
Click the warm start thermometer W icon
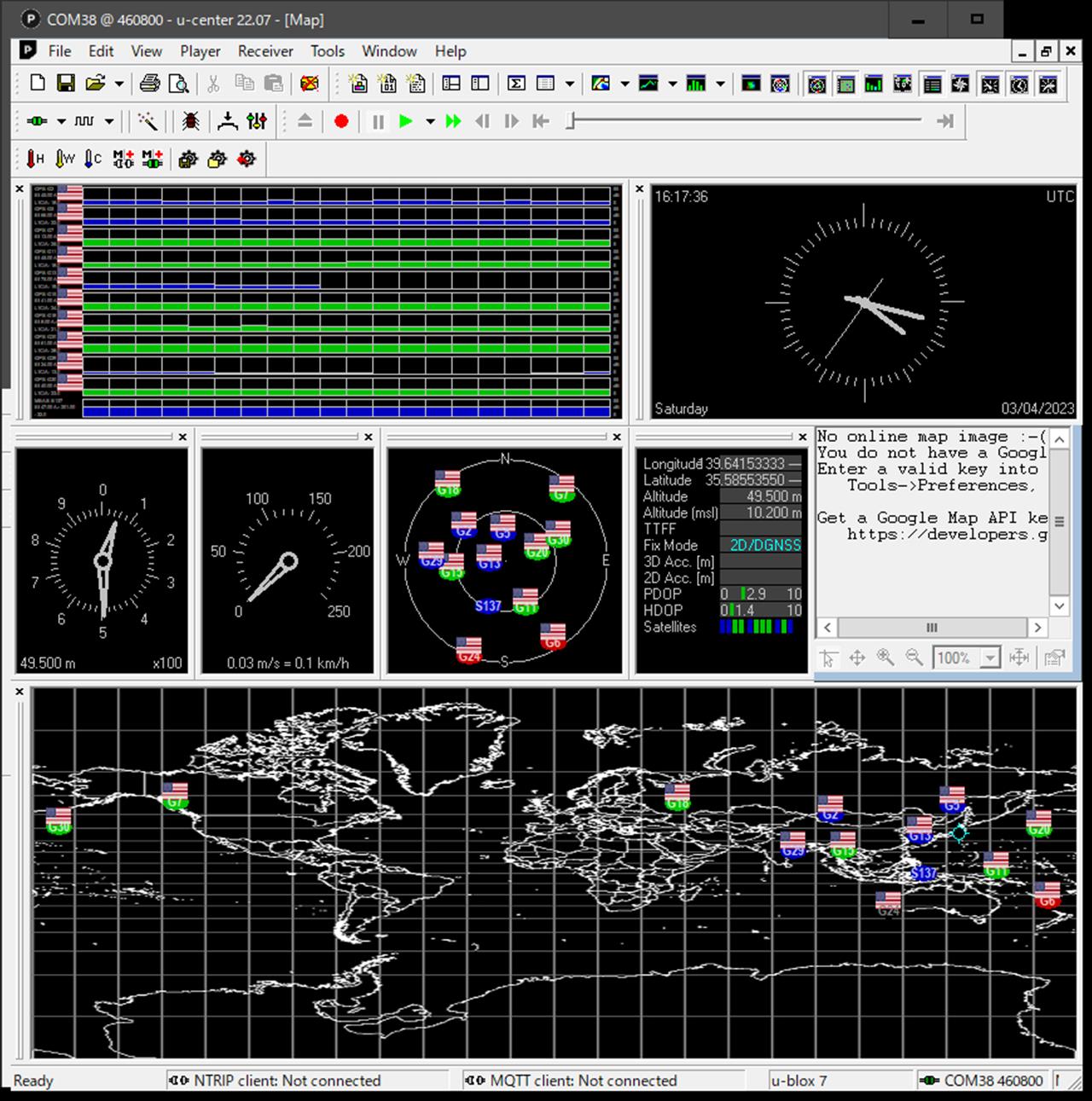click(65, 159)
